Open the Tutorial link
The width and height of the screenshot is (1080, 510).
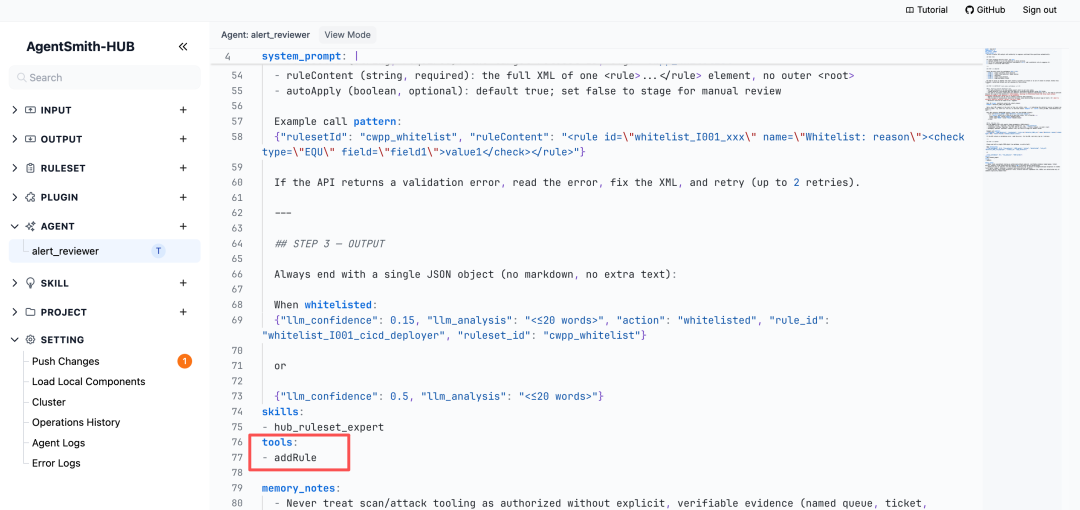tap(926, 10)
